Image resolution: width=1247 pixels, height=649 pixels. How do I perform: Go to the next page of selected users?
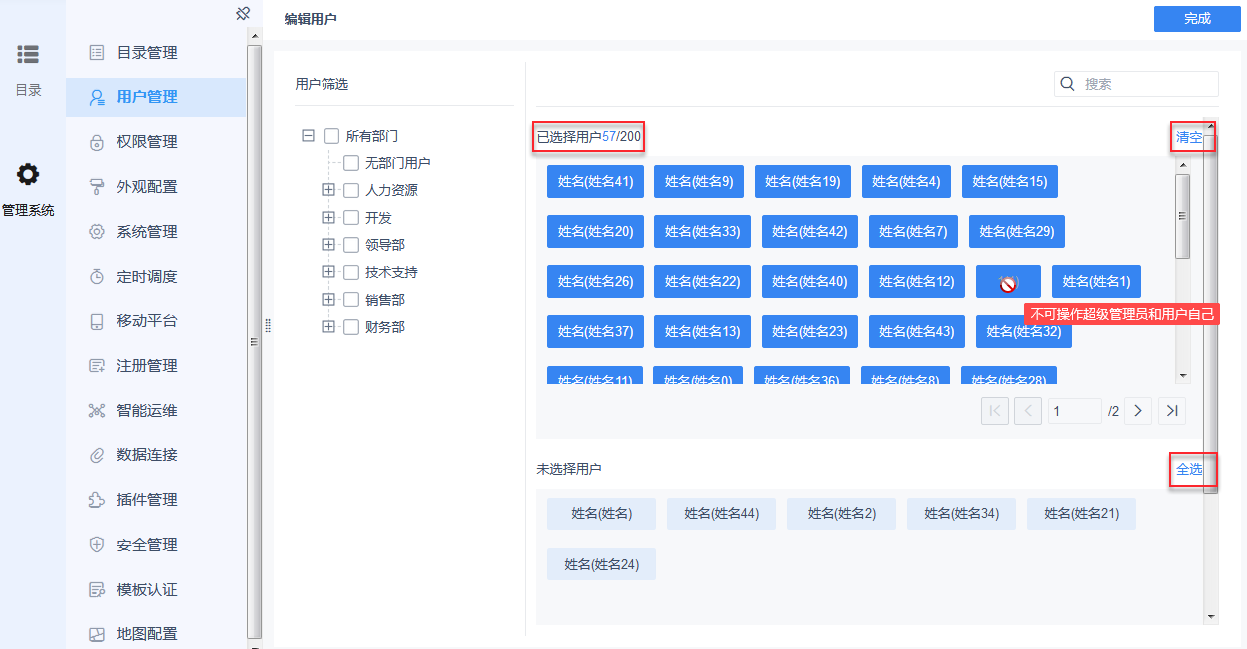pyautogui.click(x=1137, y=410)
